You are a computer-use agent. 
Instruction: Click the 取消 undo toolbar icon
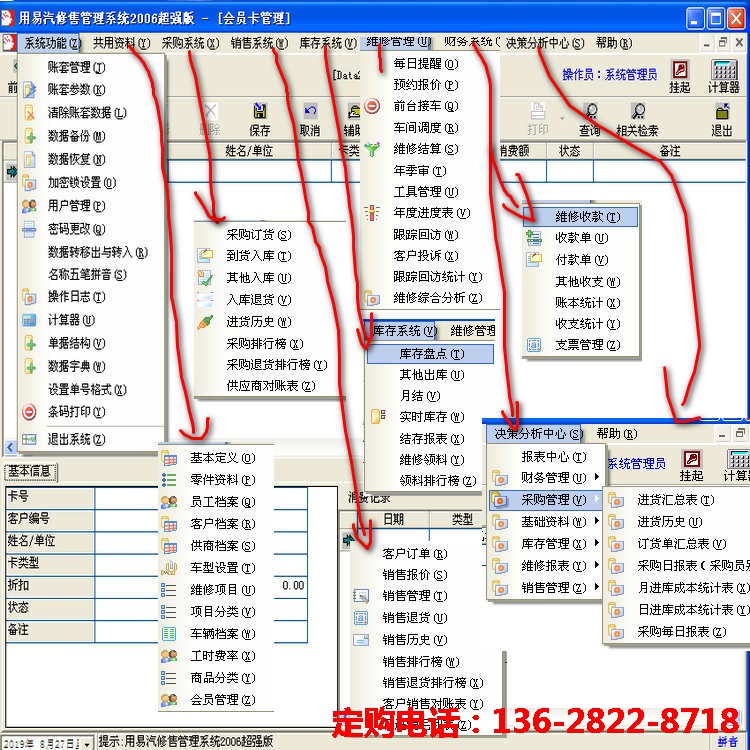(310, 119)
